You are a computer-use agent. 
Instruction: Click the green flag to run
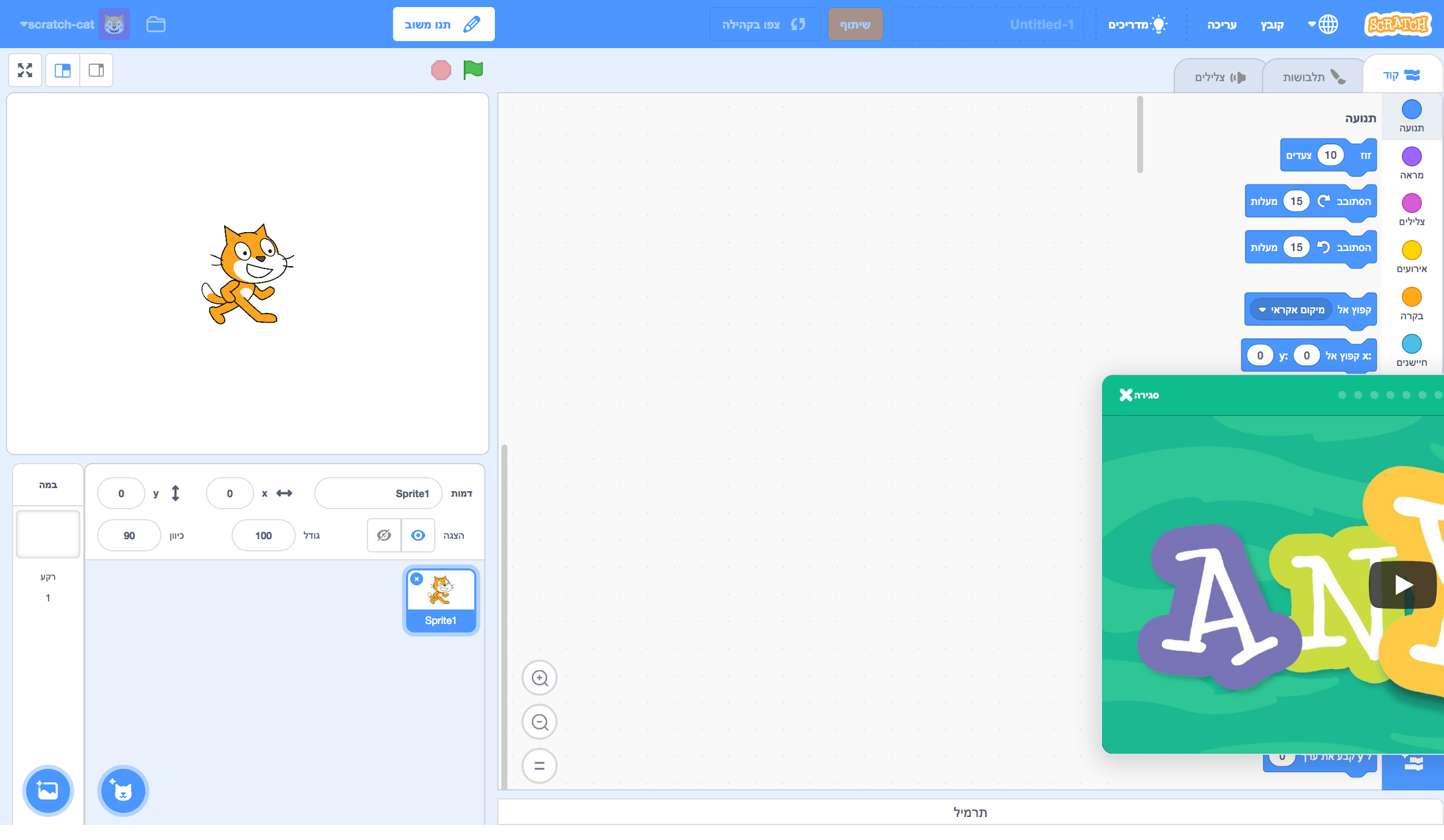472,70
